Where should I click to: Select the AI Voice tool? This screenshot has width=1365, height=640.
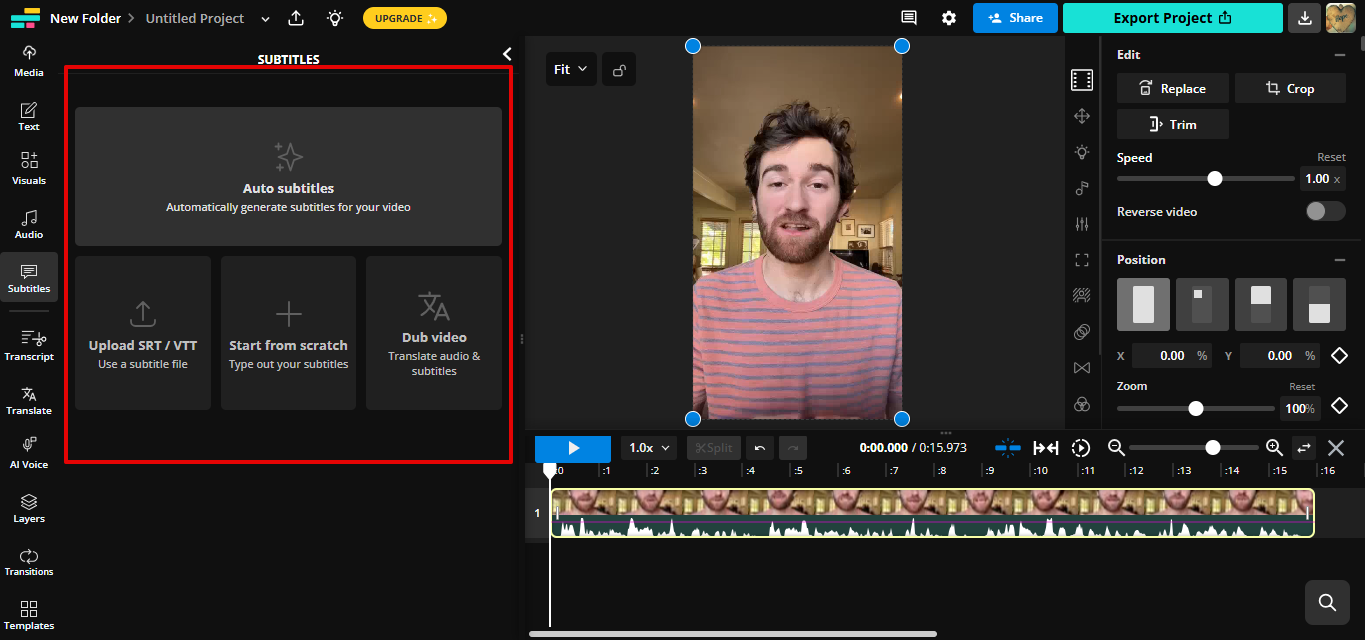[28, 453]
